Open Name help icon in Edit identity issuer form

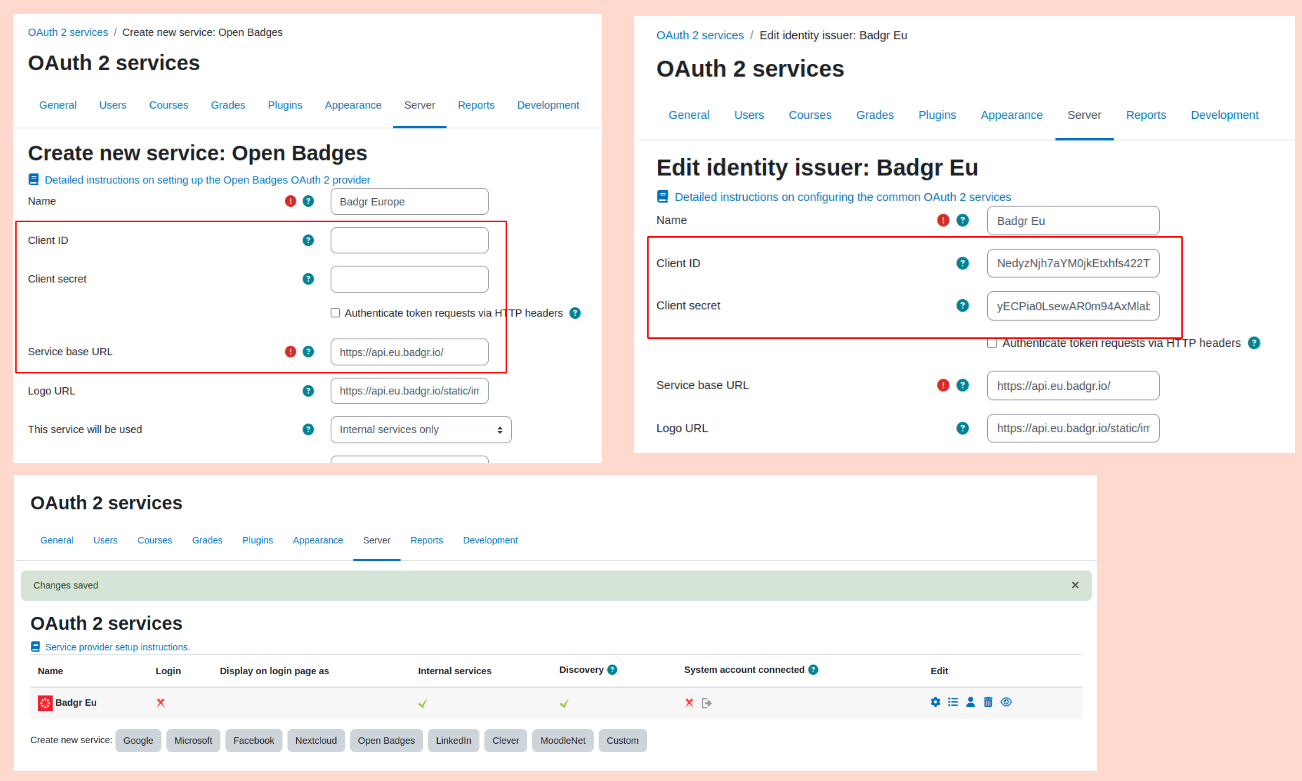pos(962,220)
